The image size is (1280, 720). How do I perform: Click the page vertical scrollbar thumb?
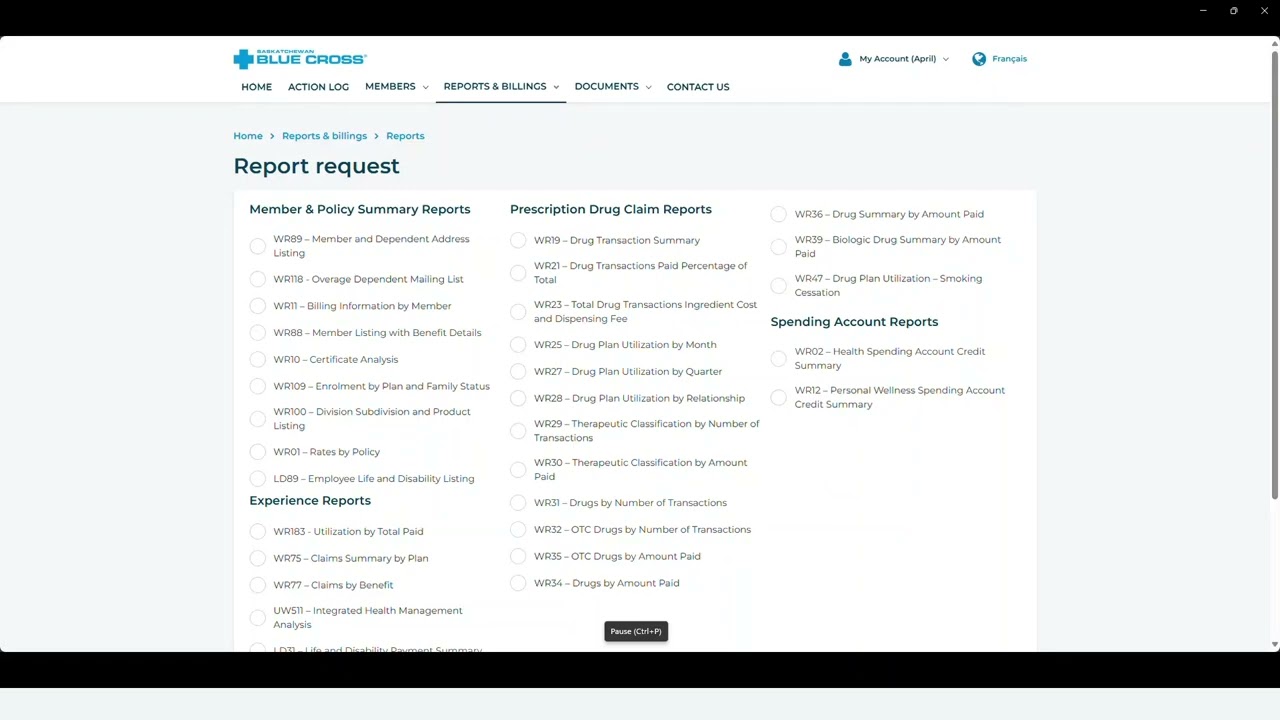(1274, 274)
